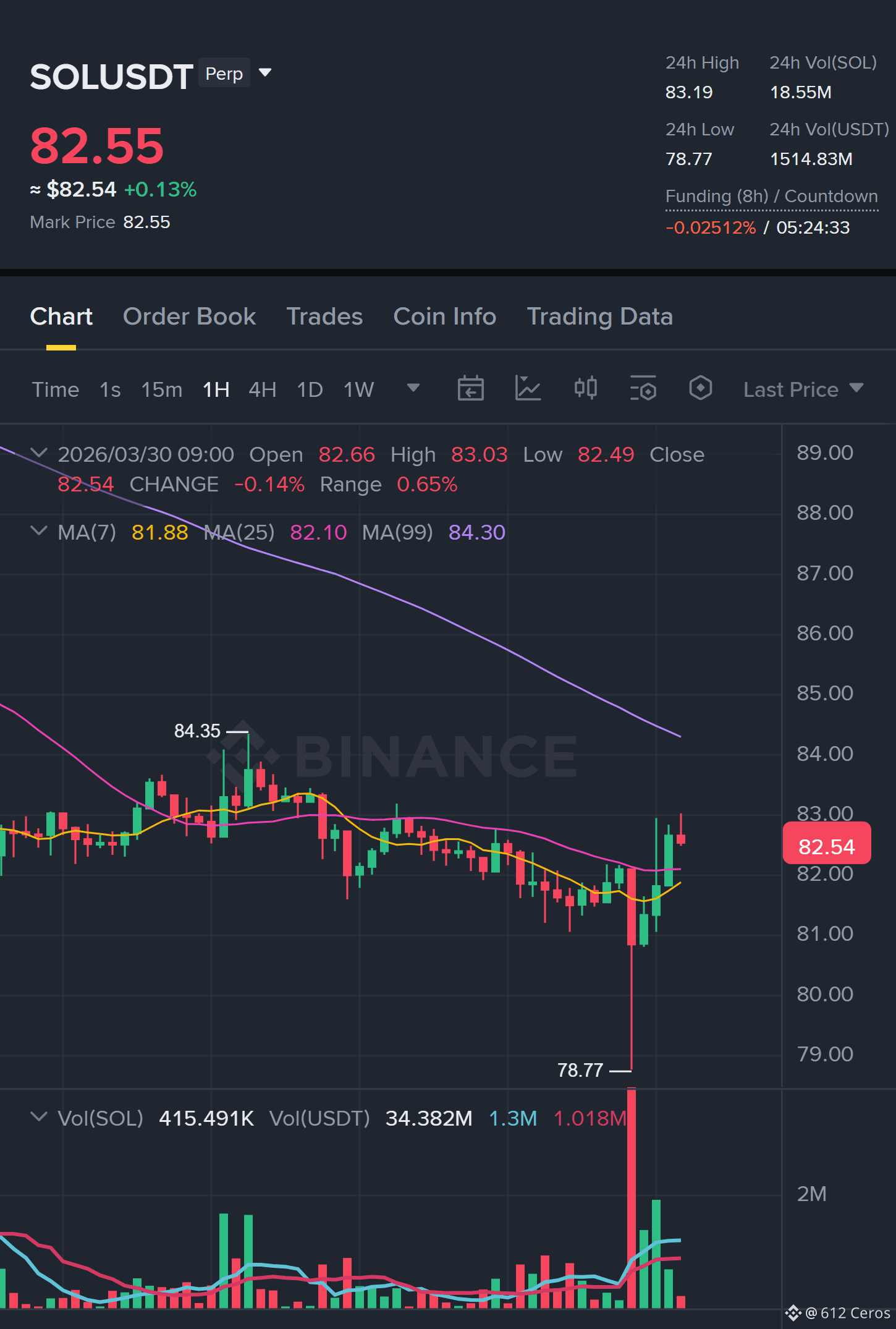
Task: Switch to the Trading Data tab
Action: pyautogui.click(x=599, y=316)
